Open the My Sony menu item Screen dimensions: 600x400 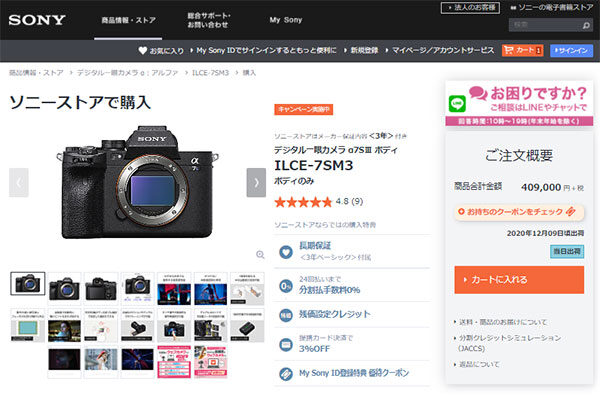286,20
